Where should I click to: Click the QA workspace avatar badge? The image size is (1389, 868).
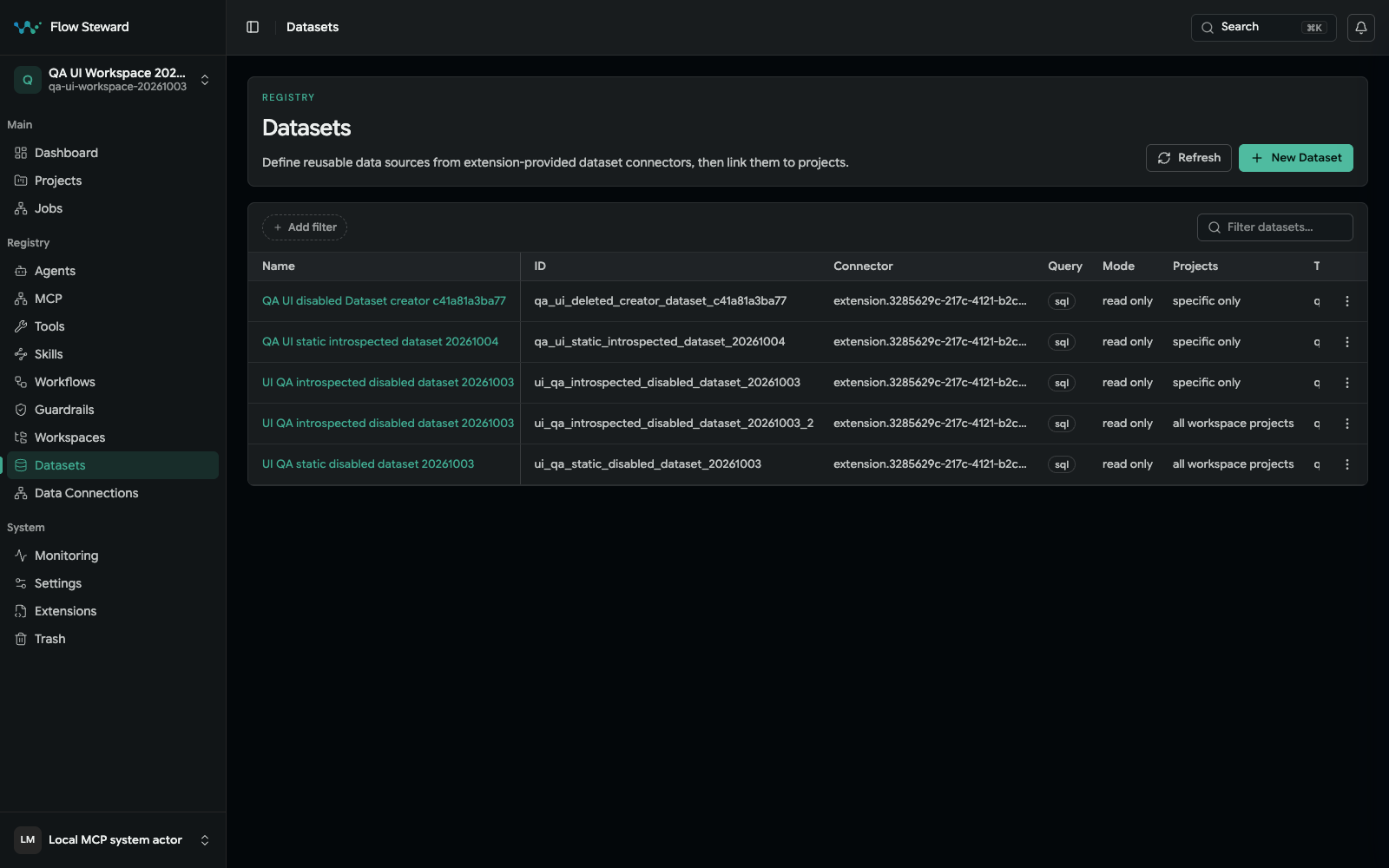tap(28, 80)
